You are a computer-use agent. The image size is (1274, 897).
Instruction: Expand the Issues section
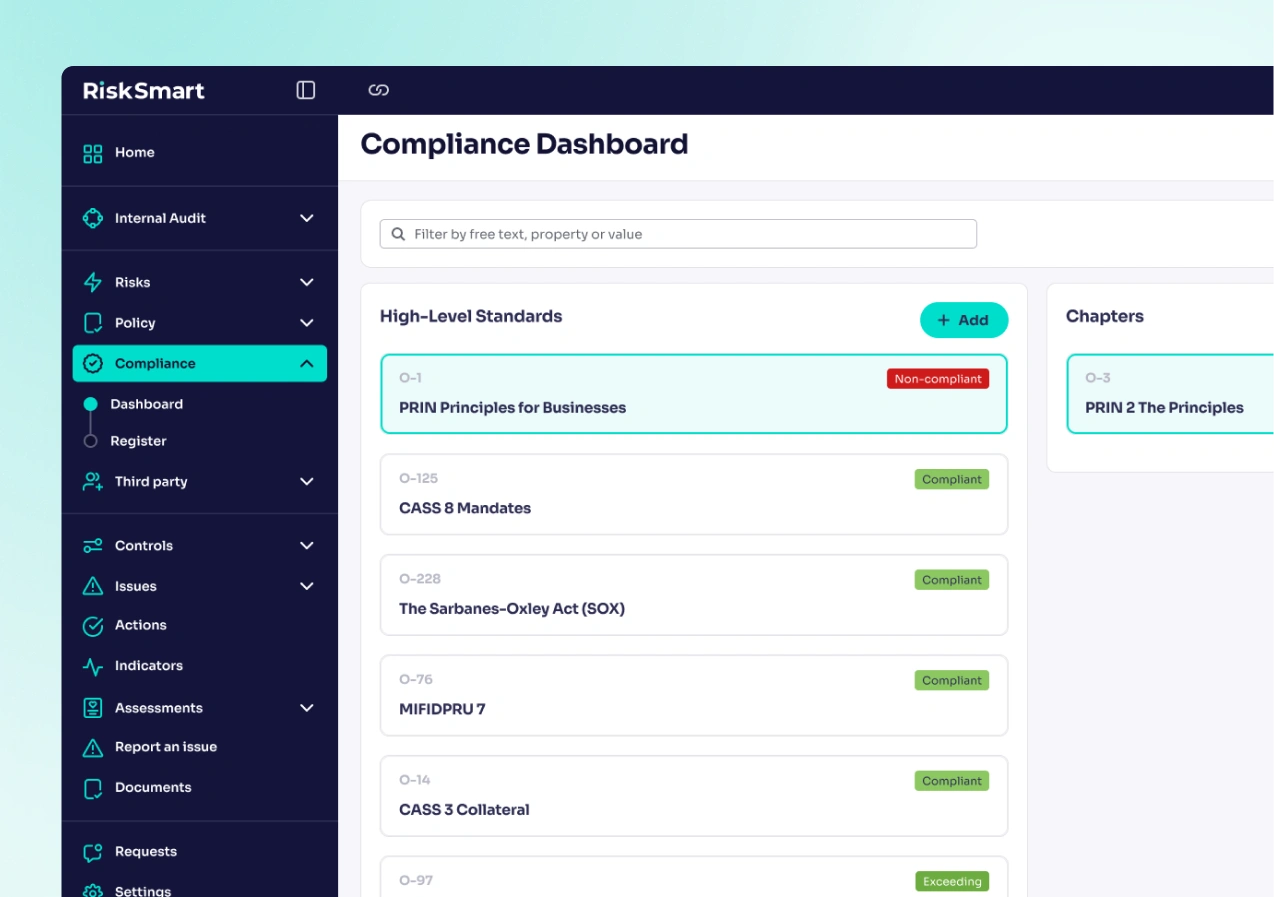pyautogui.click(x=306, y=586)
